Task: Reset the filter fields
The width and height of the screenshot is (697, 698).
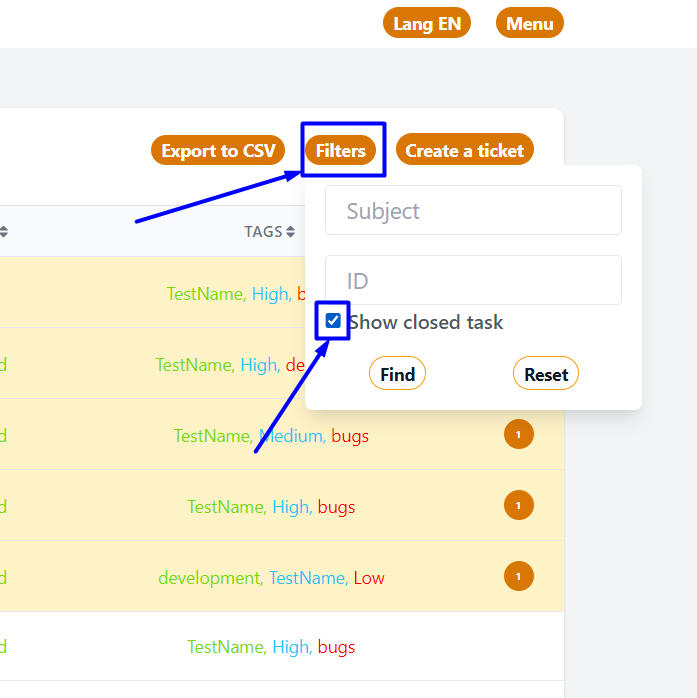Action: pyautogui.click(x=545, y=374)
